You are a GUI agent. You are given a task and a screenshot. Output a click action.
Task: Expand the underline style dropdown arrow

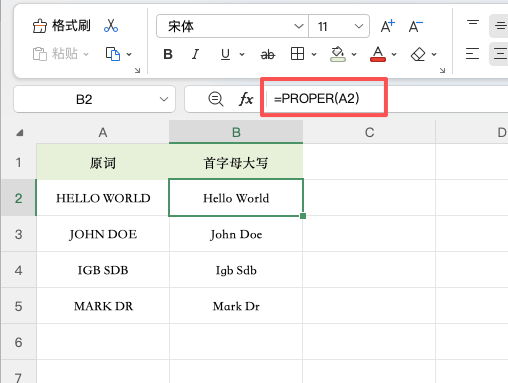pos(242,54)
